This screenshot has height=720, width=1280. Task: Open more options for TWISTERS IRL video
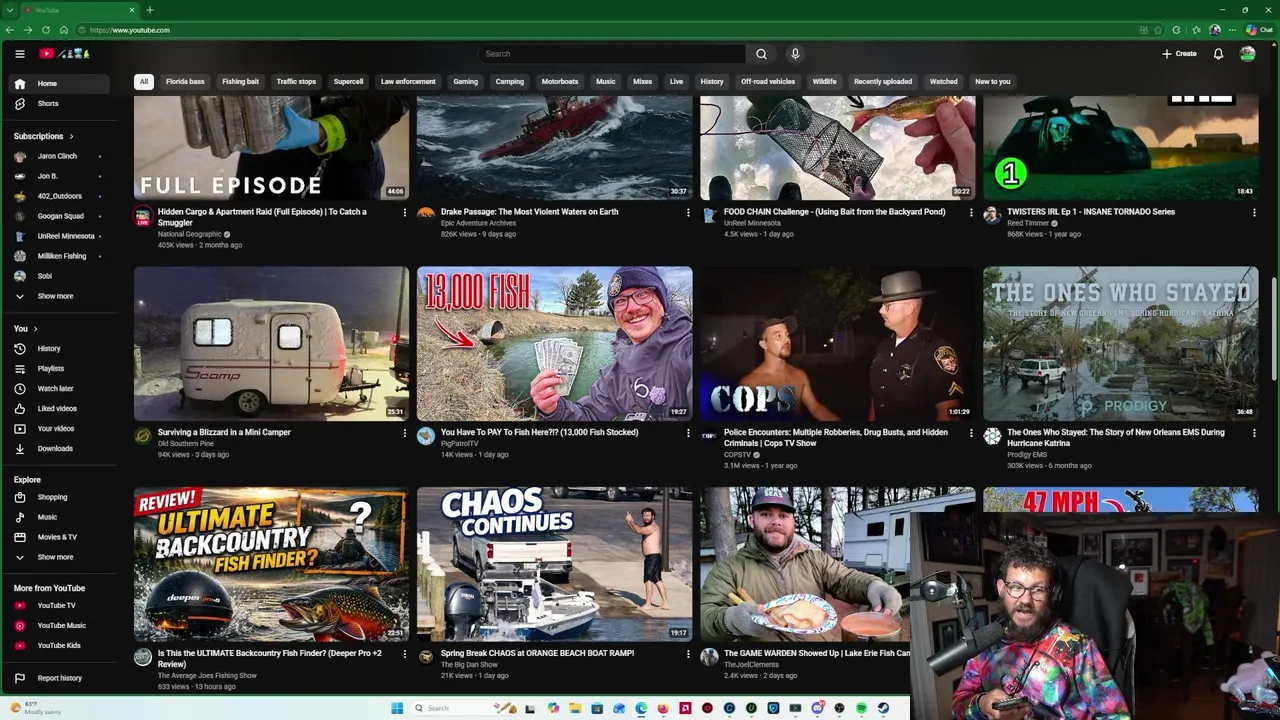1253,212
